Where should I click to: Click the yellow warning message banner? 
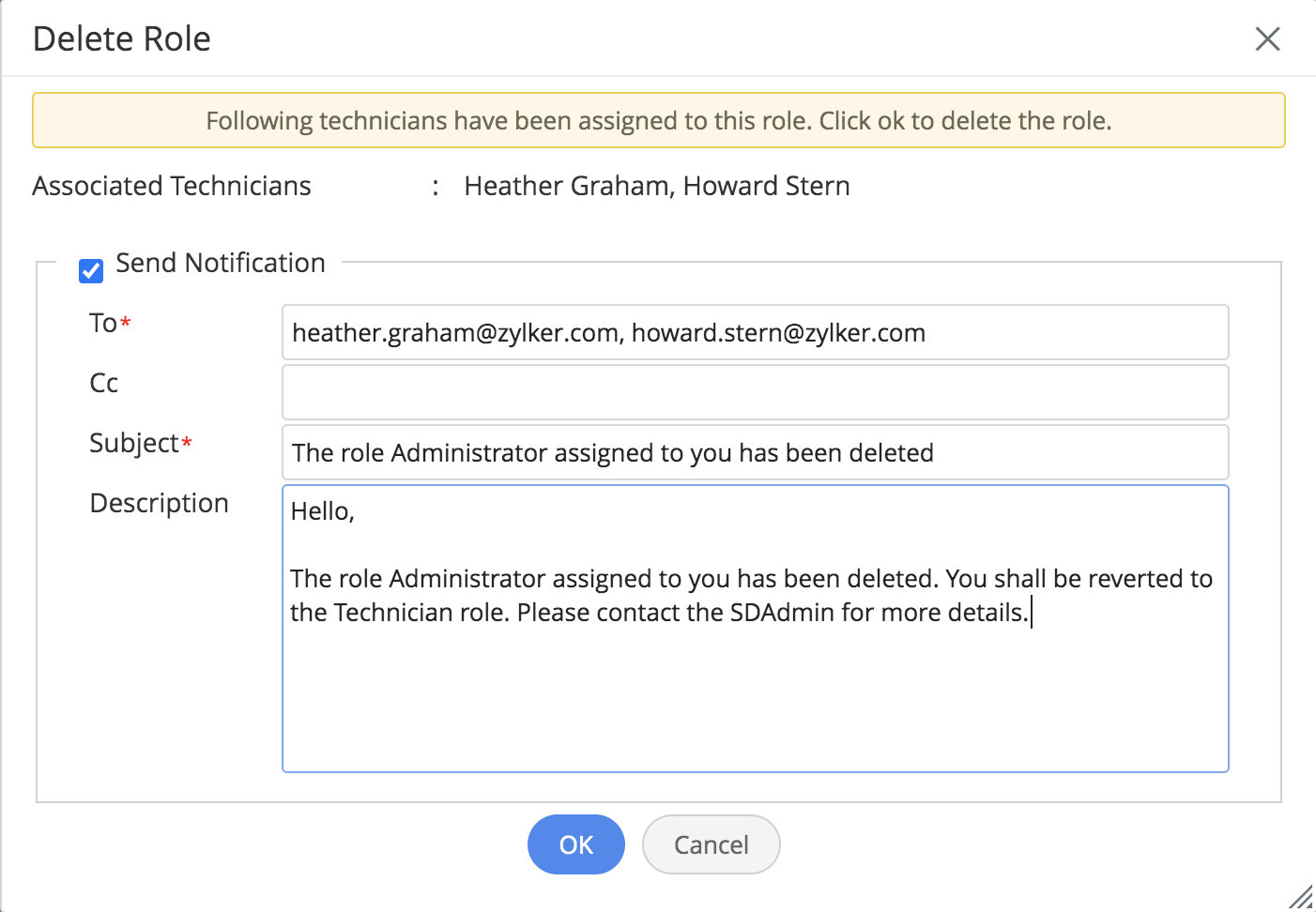pyautogui.click(x=658, y=120)
